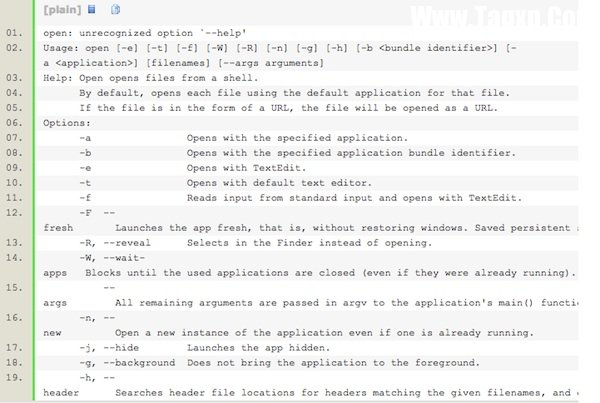
Task: Click the line starting "Usage: open [-e] [-t]"
Action: click(x=280, y=48)
